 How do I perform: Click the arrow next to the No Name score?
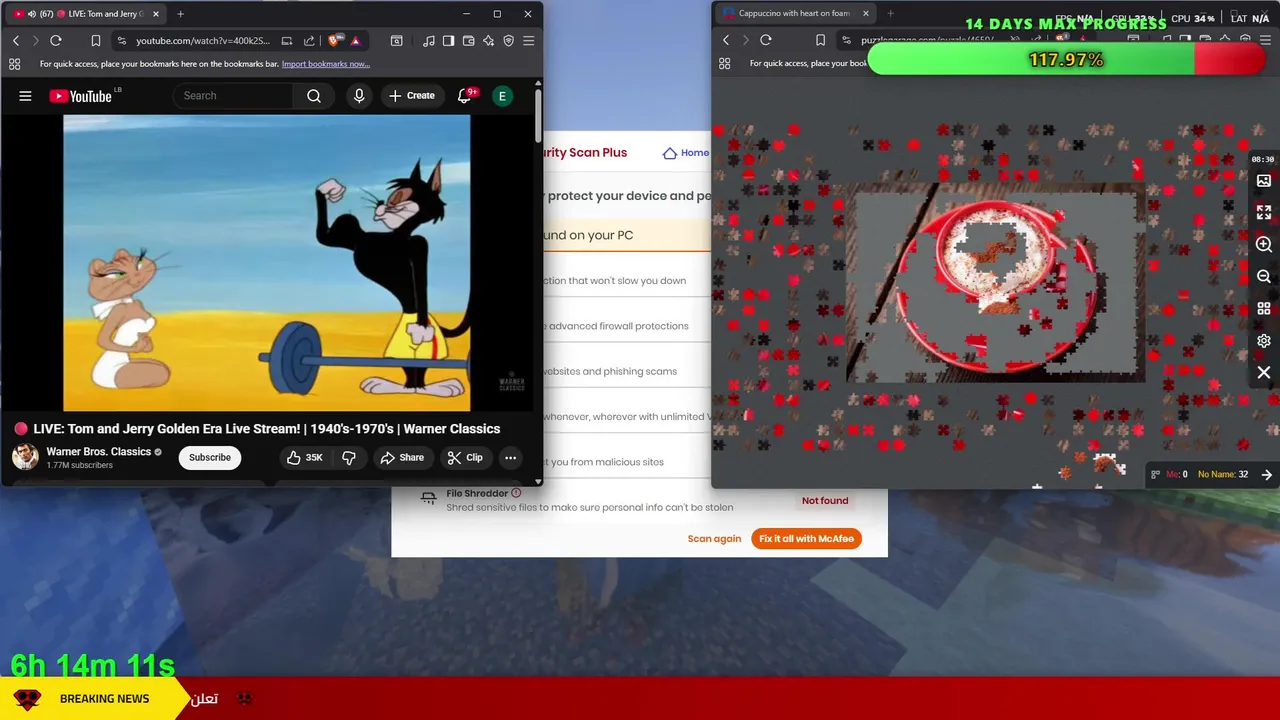click(x=1266, y=475)
